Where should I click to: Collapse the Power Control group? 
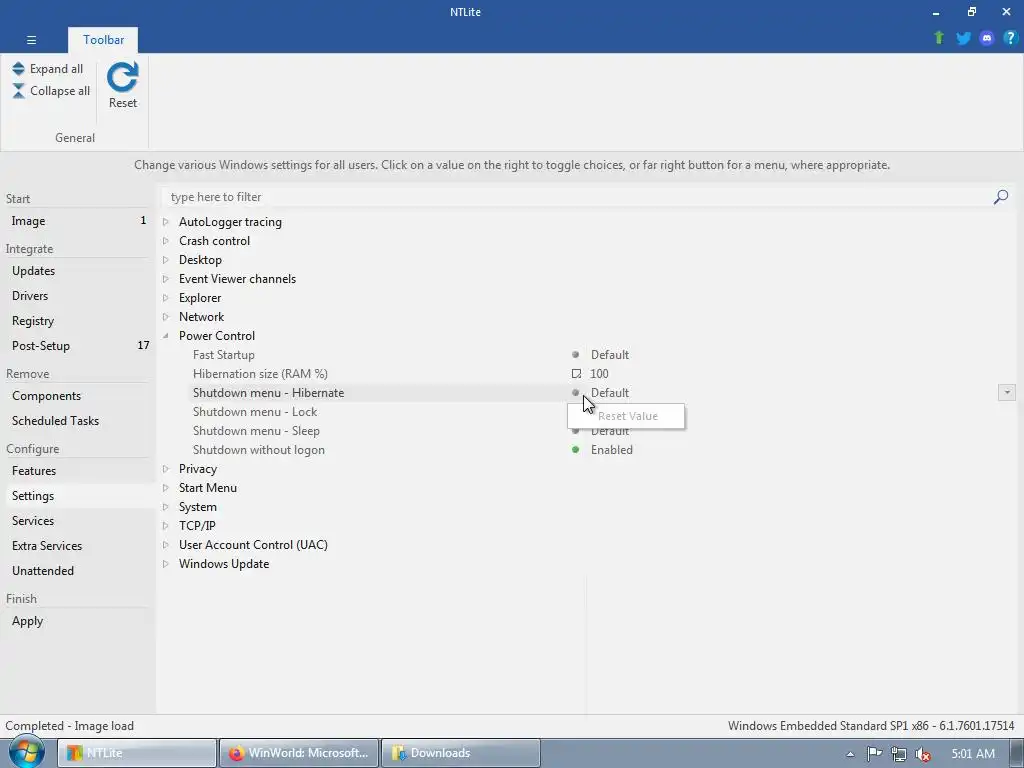166,336
